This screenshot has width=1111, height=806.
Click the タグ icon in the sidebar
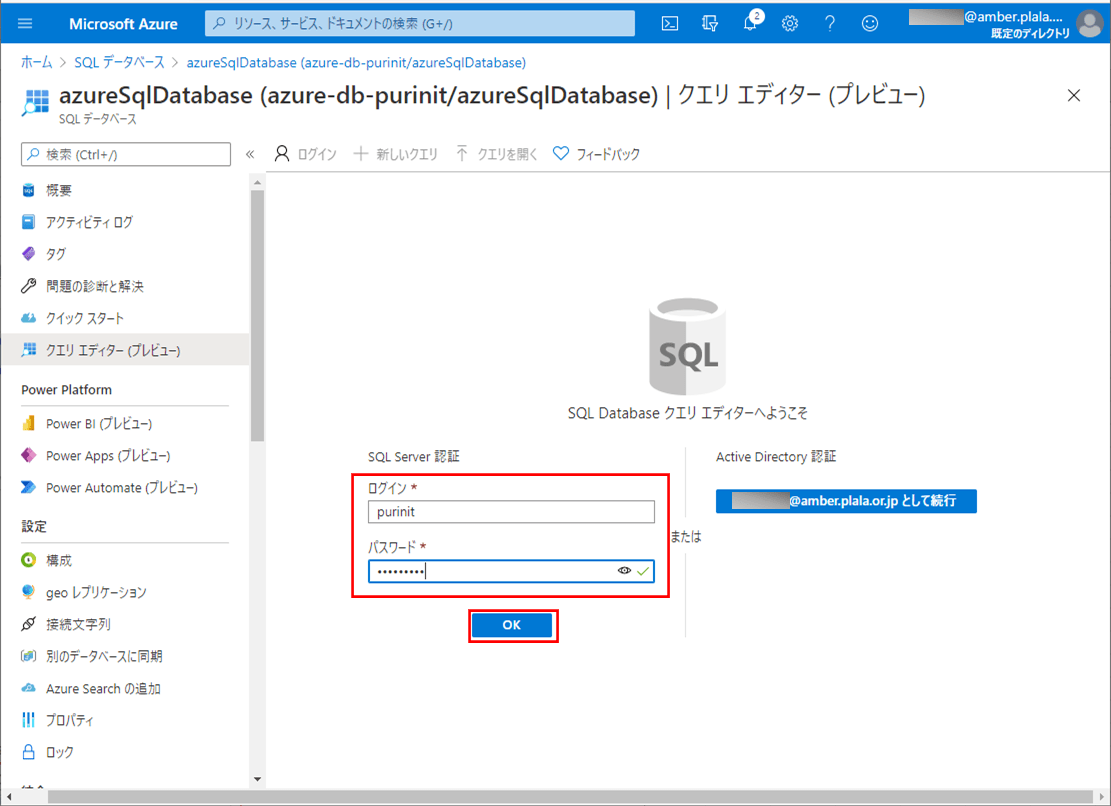point(28,254)
